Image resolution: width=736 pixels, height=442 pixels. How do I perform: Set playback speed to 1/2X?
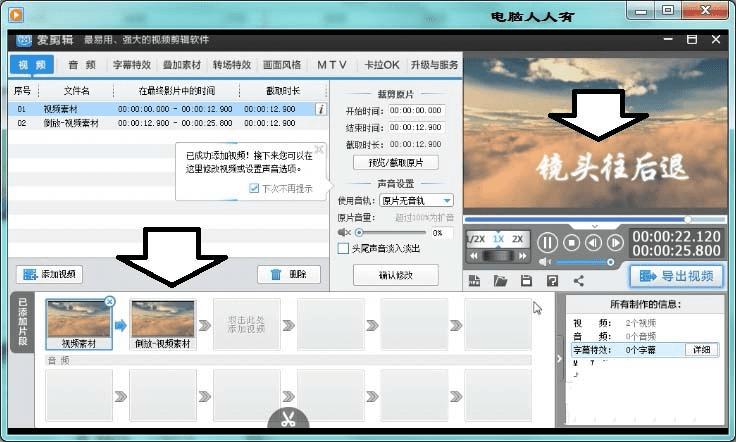pyautogui.click(x=476, y=239)
